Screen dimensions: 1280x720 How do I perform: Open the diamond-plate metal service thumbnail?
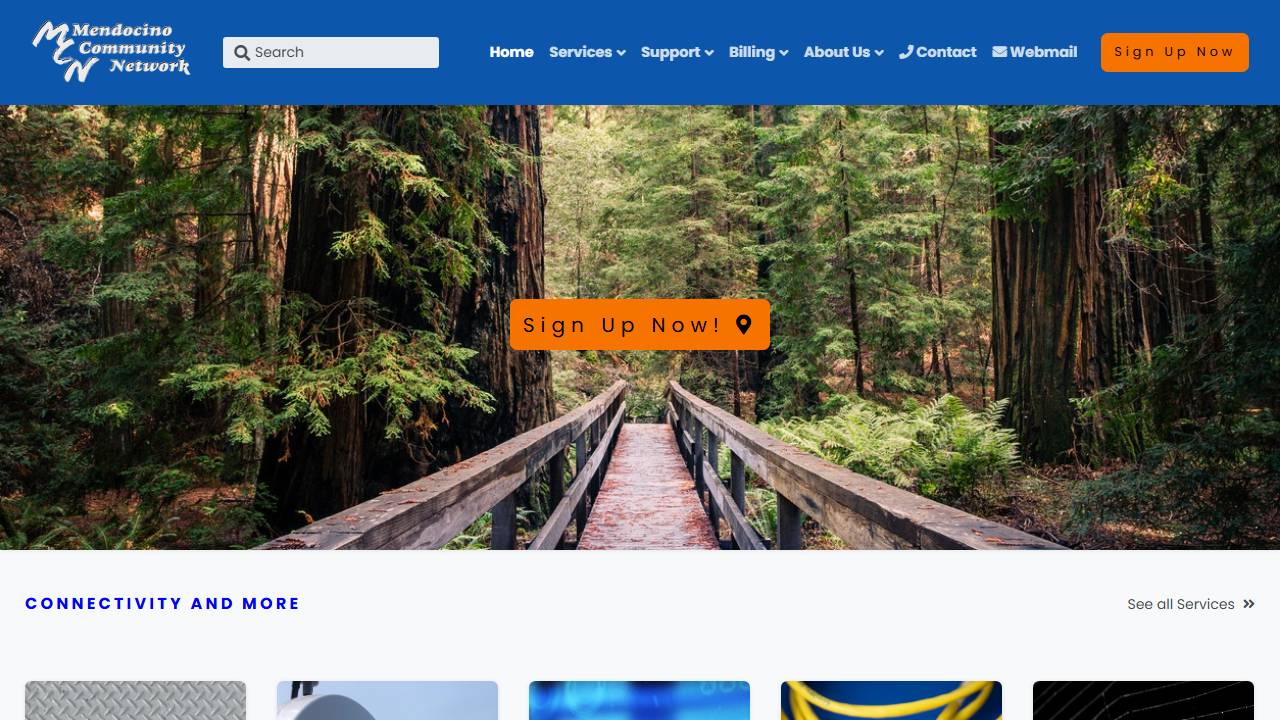[135, 700]
